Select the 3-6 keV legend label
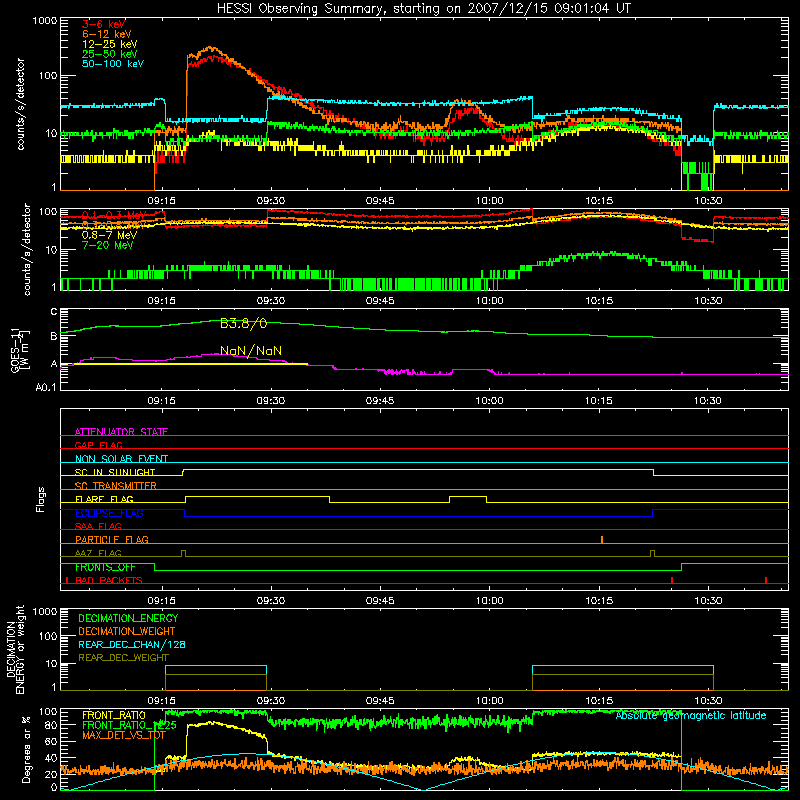Image resolution: width=800 pixels, height=800 pixels. coord(104,24)
